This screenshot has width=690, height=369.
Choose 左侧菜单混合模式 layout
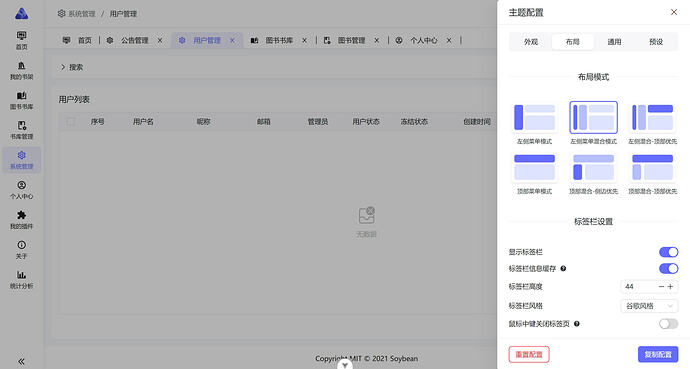coord(593,117)
